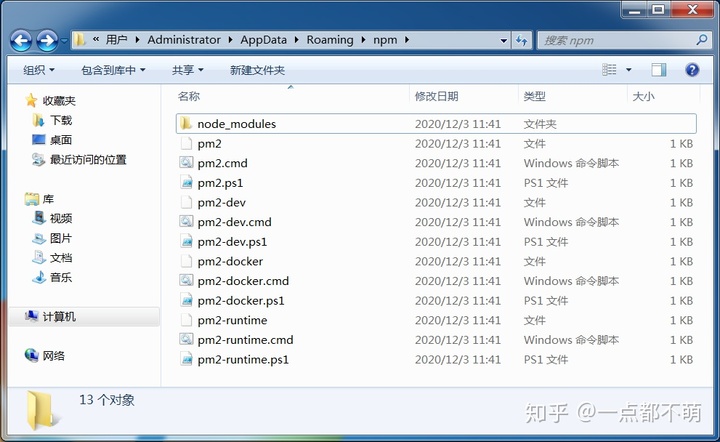
Task: Expand the arrow after Administrator in breadcrumb
Action: [x=230, y=40]
